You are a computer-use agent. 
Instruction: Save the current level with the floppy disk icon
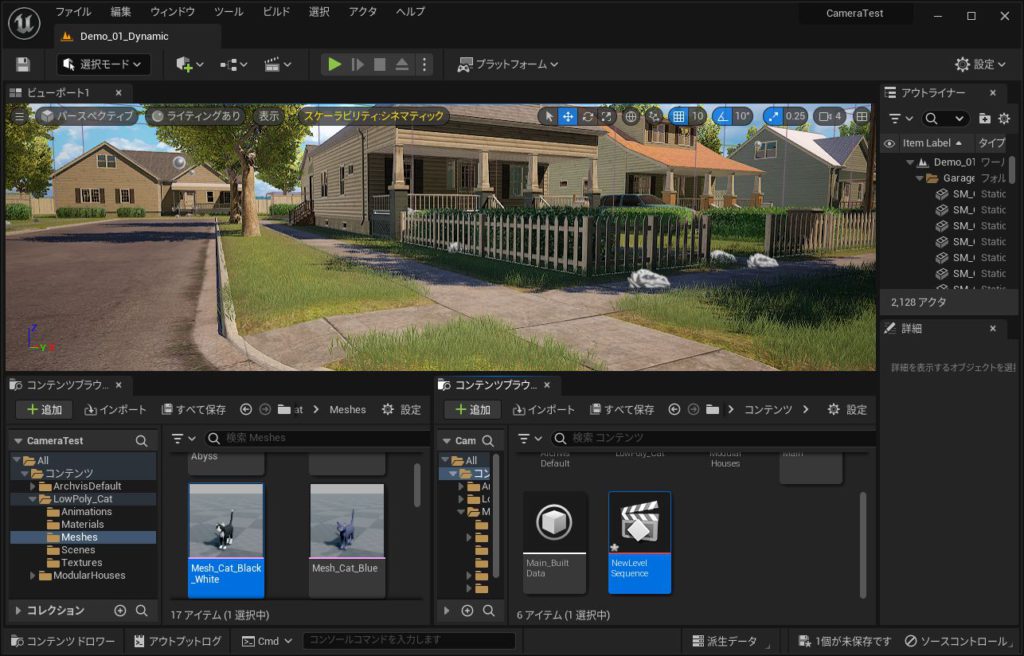[x=23, y=64]
